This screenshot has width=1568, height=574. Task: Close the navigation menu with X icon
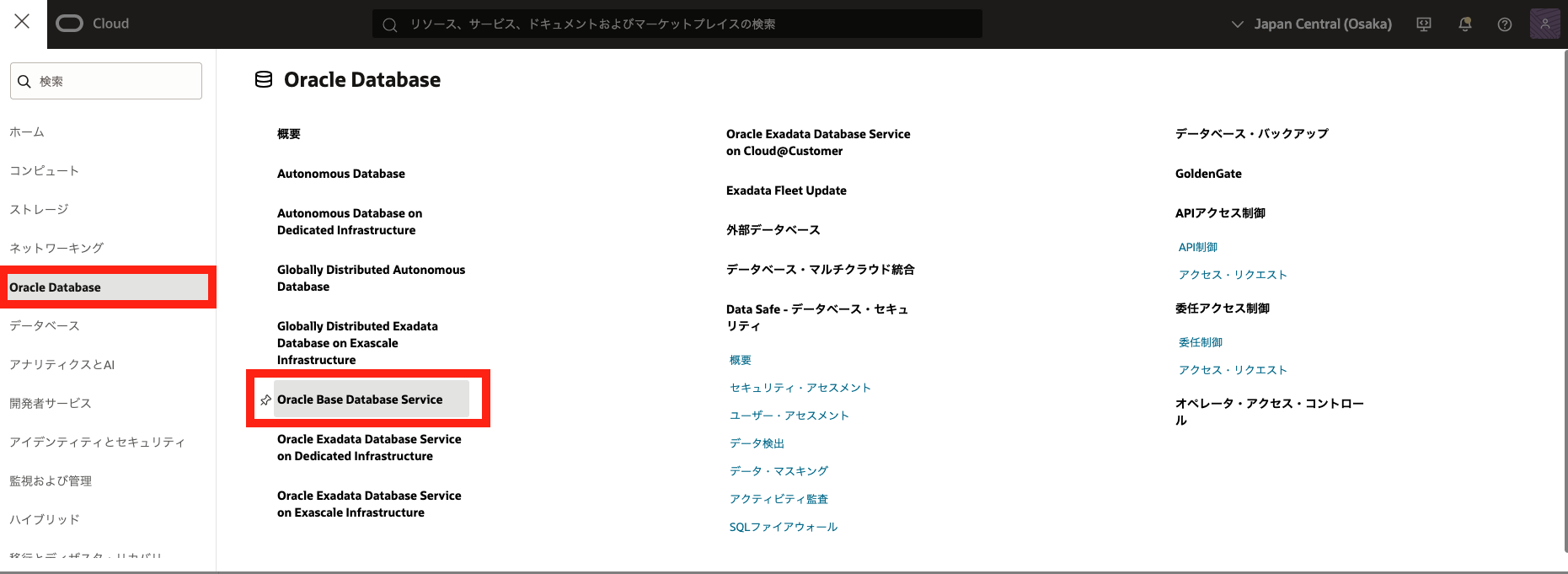coord(22,22)
